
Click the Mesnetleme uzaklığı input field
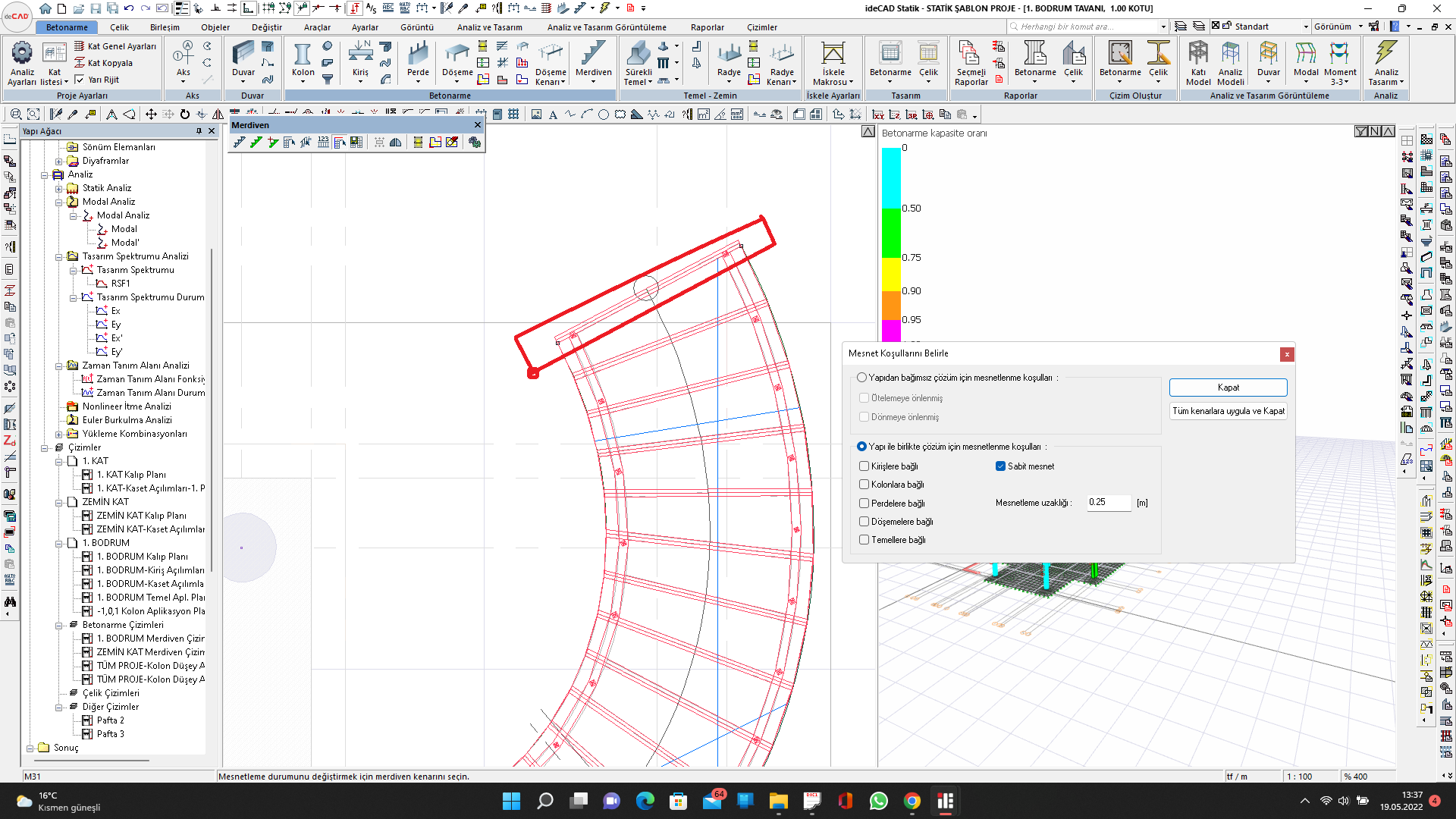1109,502
